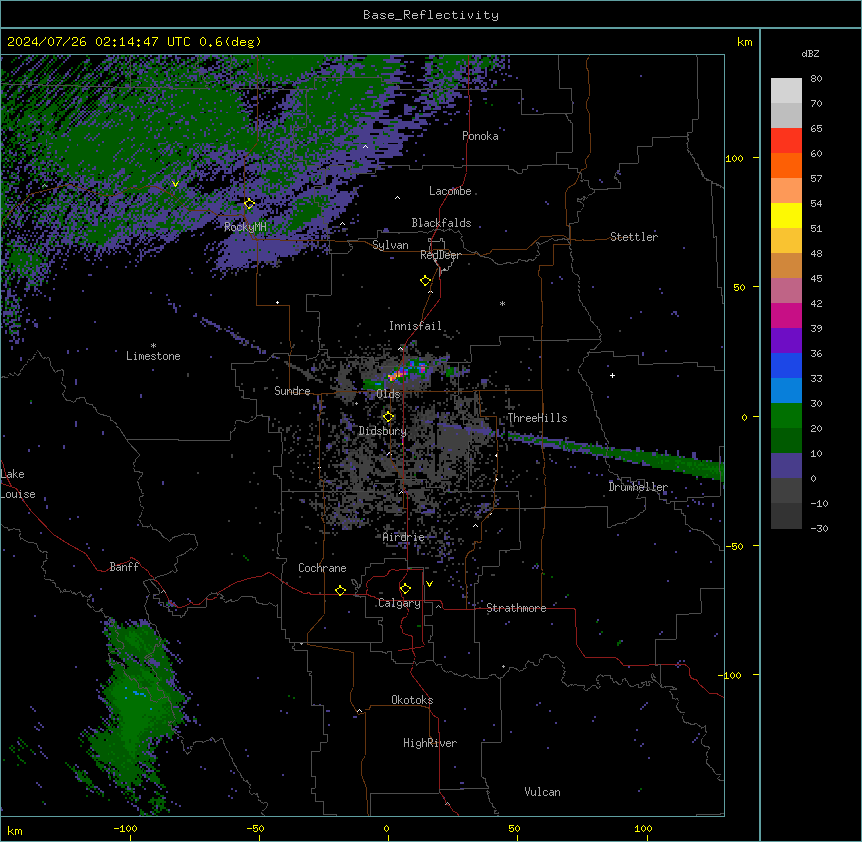862x842 pixels.
Task: Click the Okotoks city label
Action: (412, 700)
